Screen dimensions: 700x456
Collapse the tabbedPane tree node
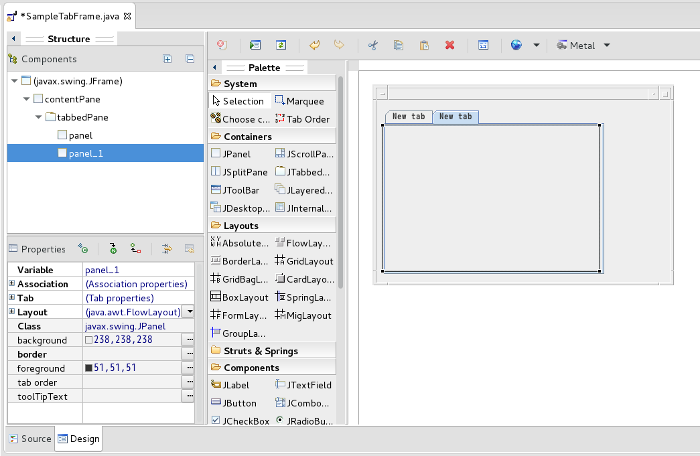pos(38,117)
